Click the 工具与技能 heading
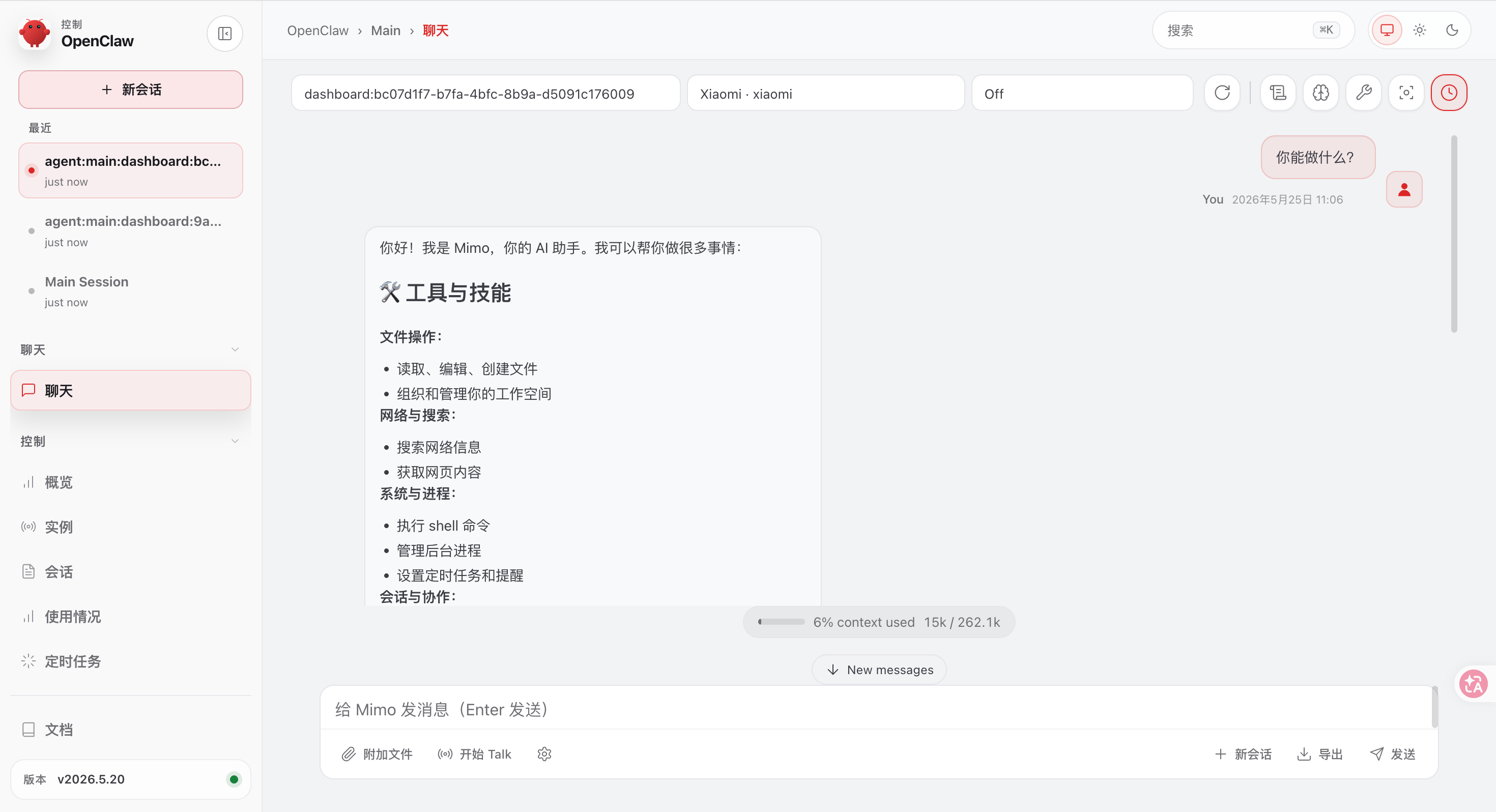Image resolution: width=1496 pixels, height=812 pixels. tap(446, 292)
